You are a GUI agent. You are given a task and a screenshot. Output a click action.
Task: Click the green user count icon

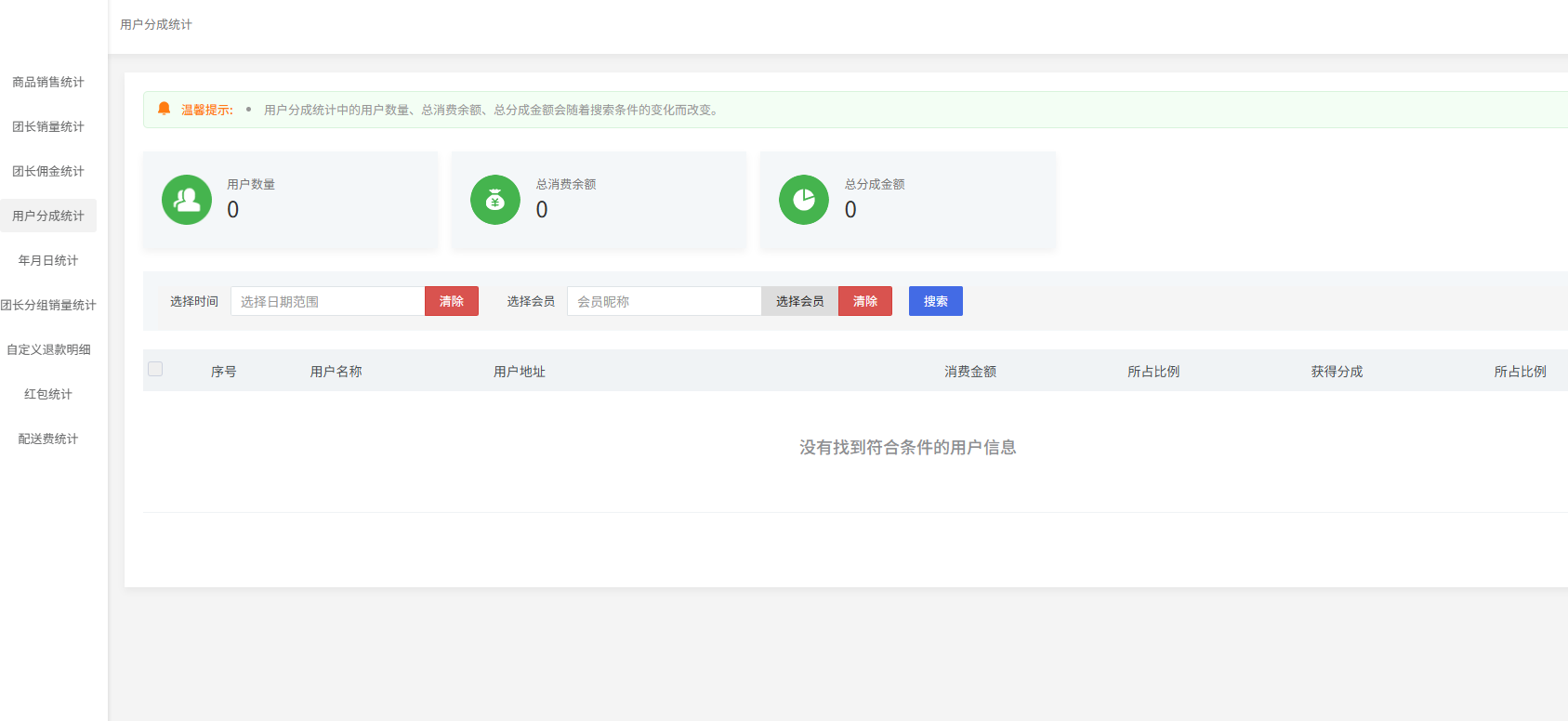(x=187, y=200)
